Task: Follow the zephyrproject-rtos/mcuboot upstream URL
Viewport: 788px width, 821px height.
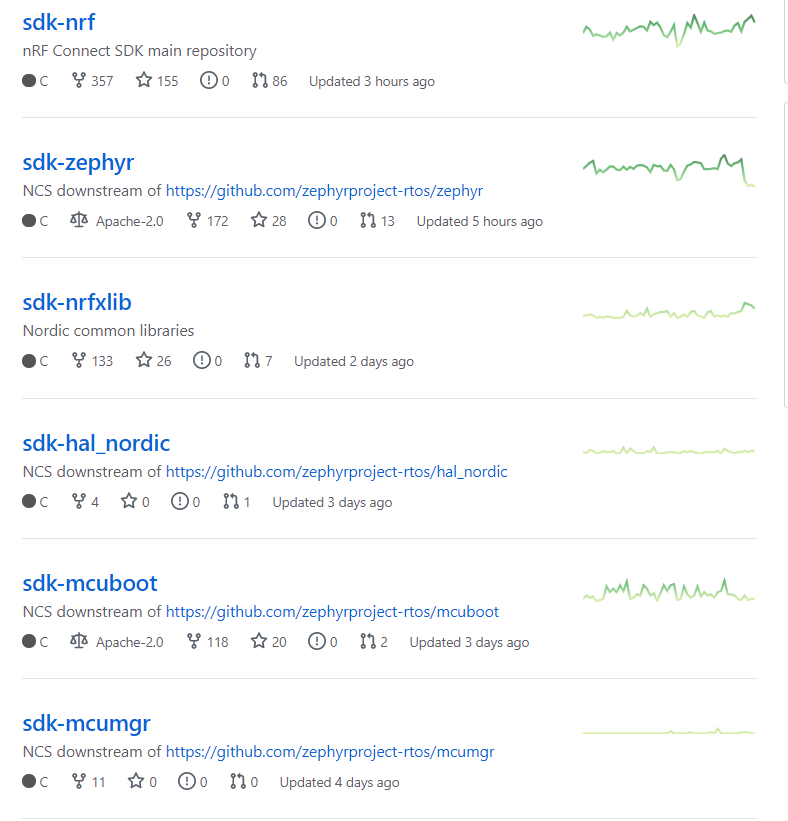Action: pyautogui.click(x=332, y=612)
